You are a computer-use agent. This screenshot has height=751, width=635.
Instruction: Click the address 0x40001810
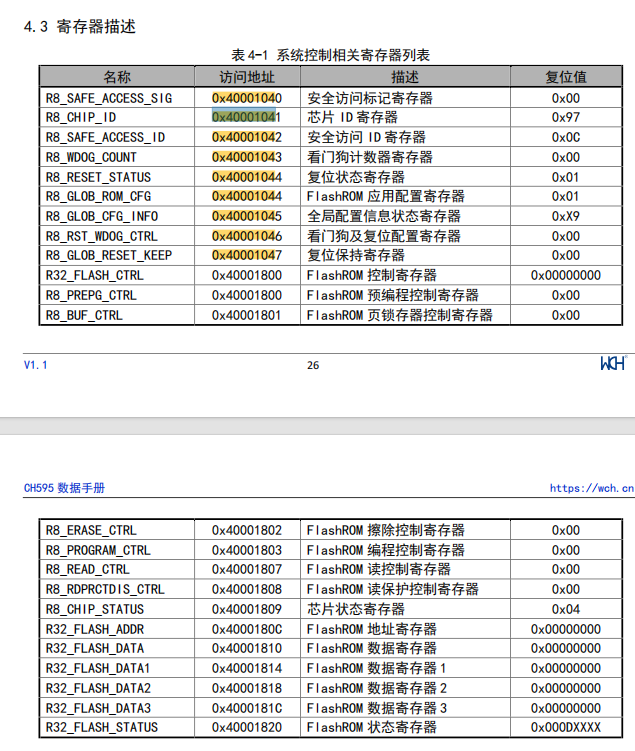click(x=247, y=649)
